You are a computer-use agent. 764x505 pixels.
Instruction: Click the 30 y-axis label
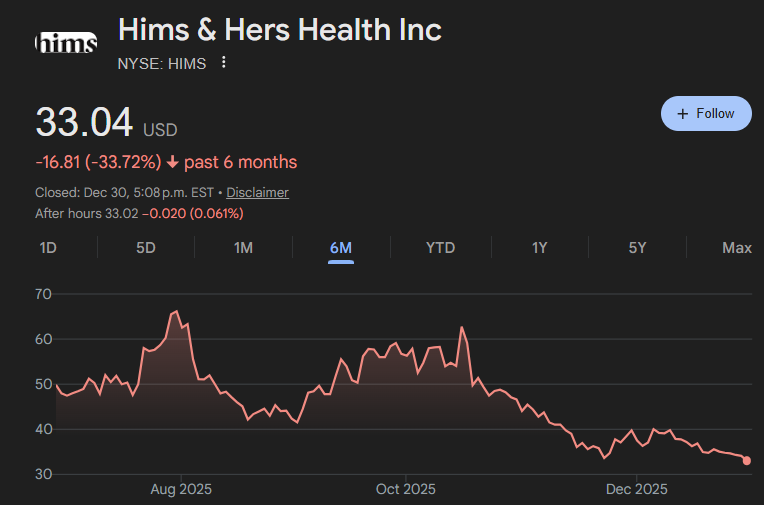43,474
